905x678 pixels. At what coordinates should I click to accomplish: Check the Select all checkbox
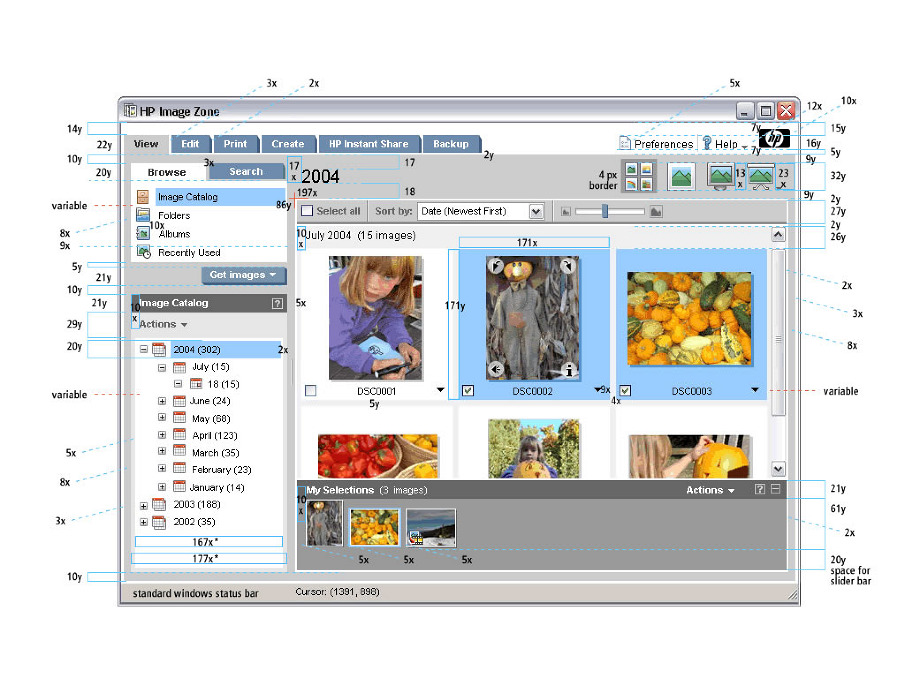pos(308,211)
